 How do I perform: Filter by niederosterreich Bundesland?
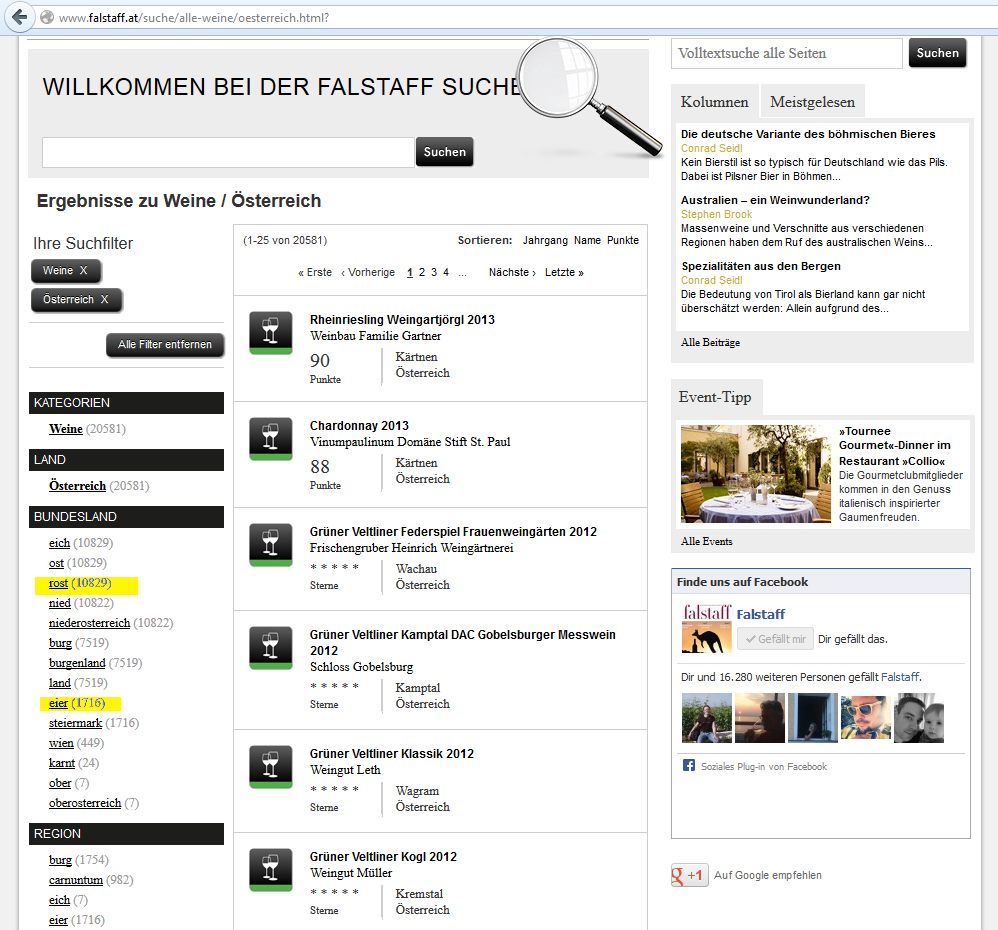pyautogui.click(x=89, y=623)
